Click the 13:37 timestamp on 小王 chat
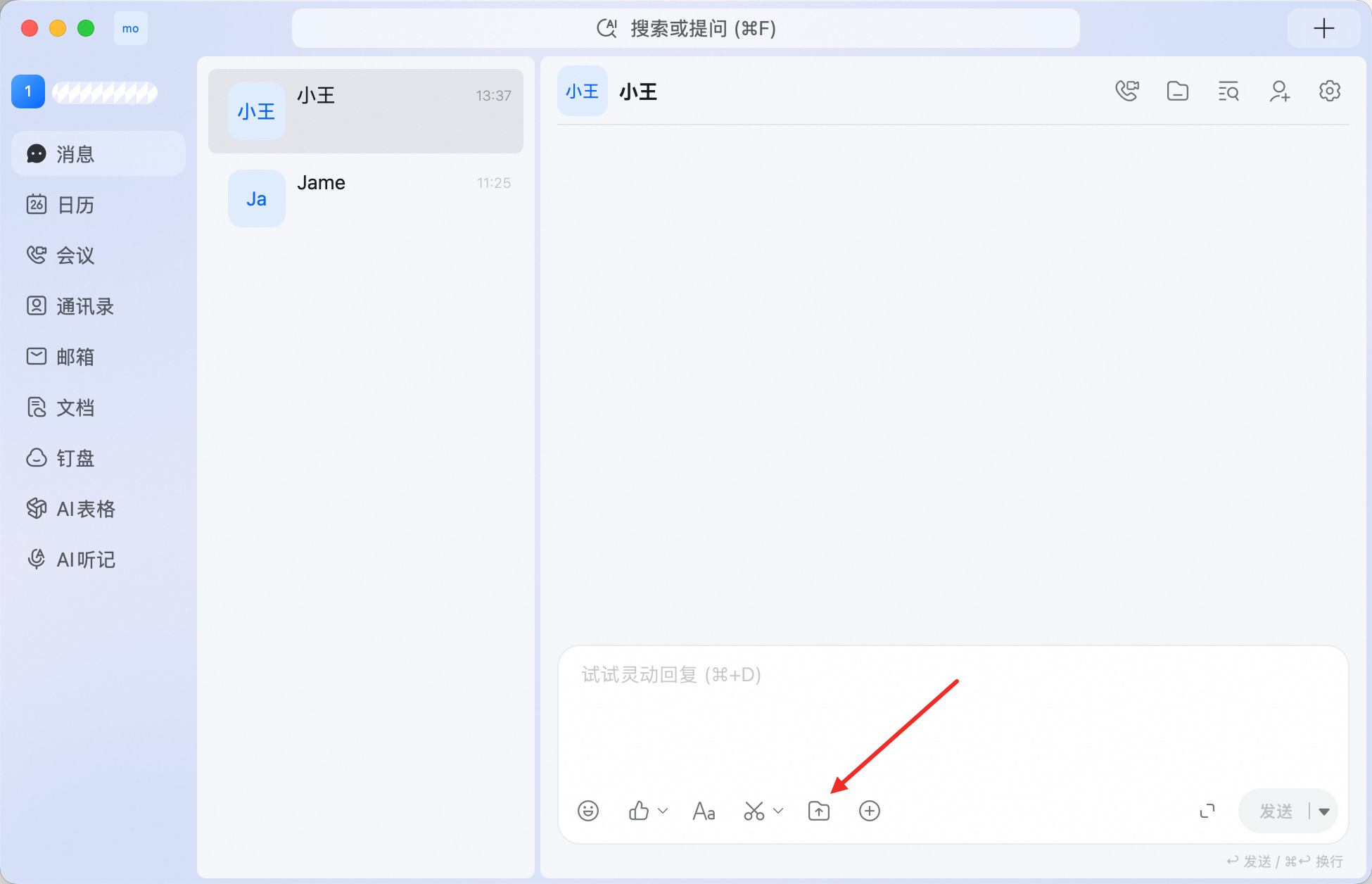Image resolution: width=1372 pixels, height=884 pixels. 493,96
